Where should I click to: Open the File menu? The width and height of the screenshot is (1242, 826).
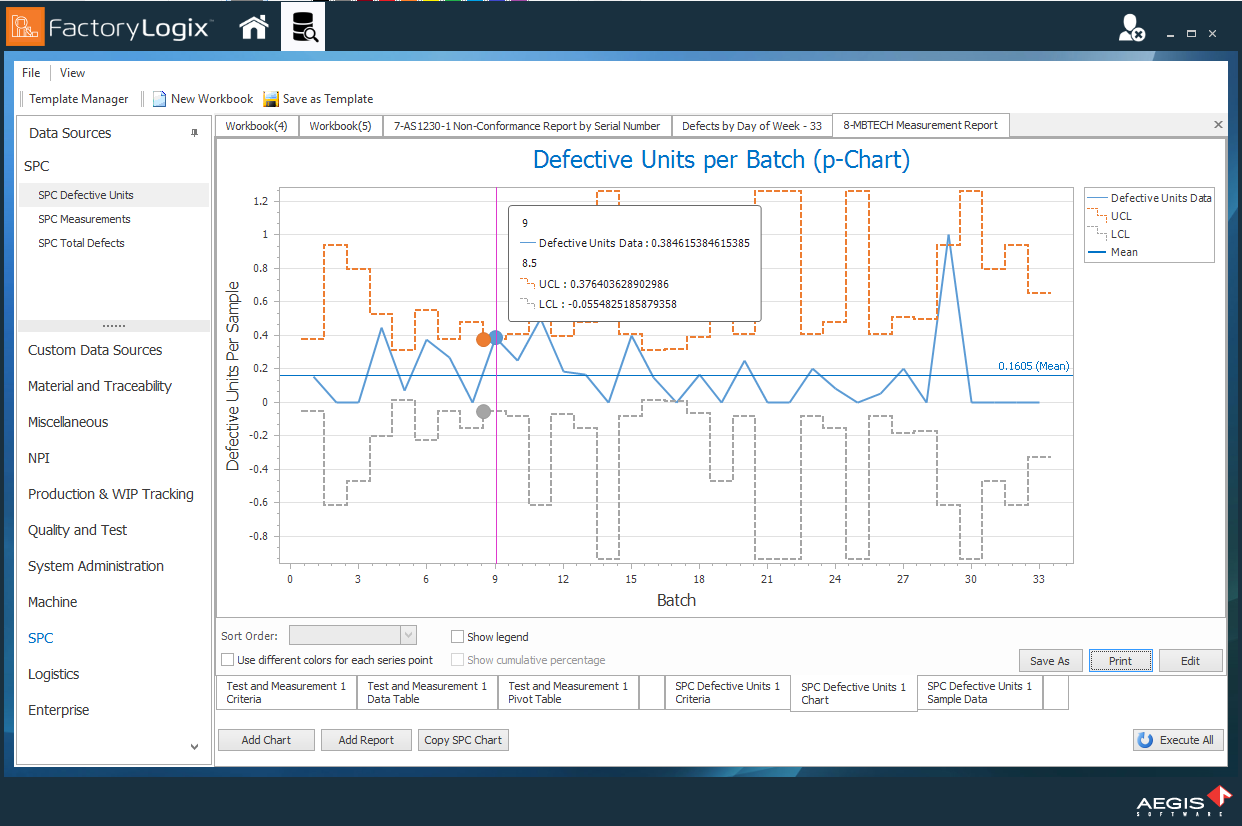pos(30,72)
